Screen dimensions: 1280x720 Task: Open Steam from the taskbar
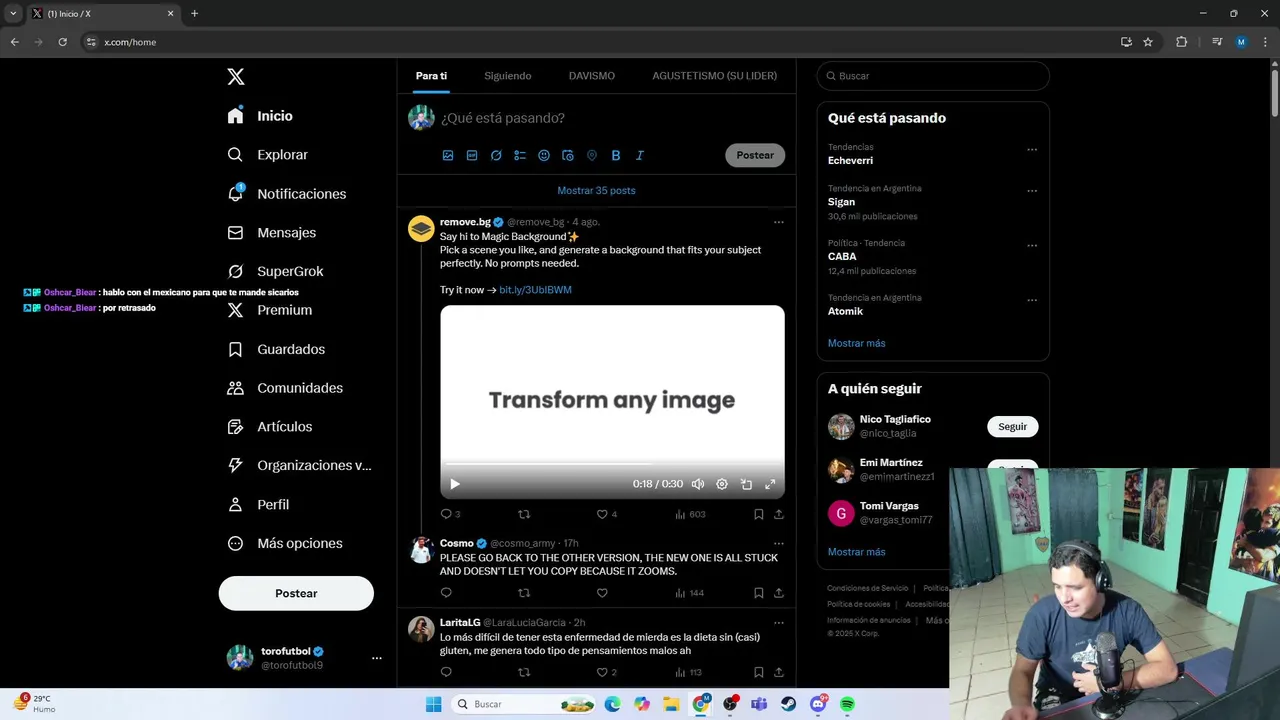[x=788, y=704]
